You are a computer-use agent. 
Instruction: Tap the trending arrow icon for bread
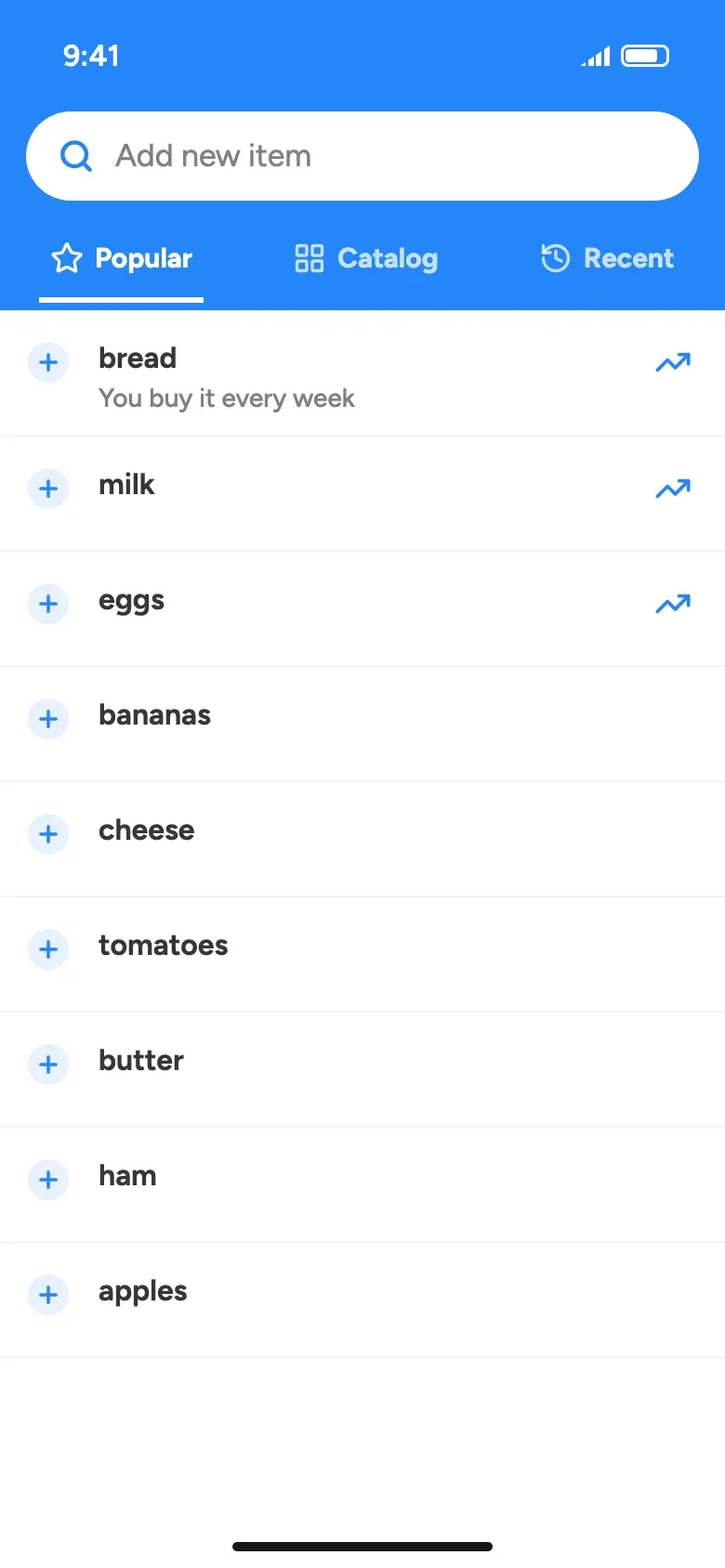(673, 362)
